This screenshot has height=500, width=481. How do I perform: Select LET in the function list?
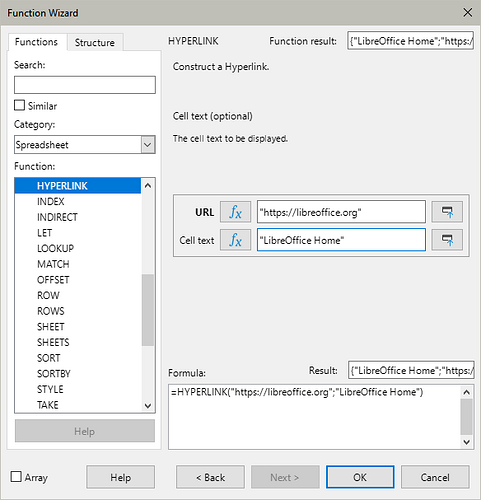(x=78, y=233)
